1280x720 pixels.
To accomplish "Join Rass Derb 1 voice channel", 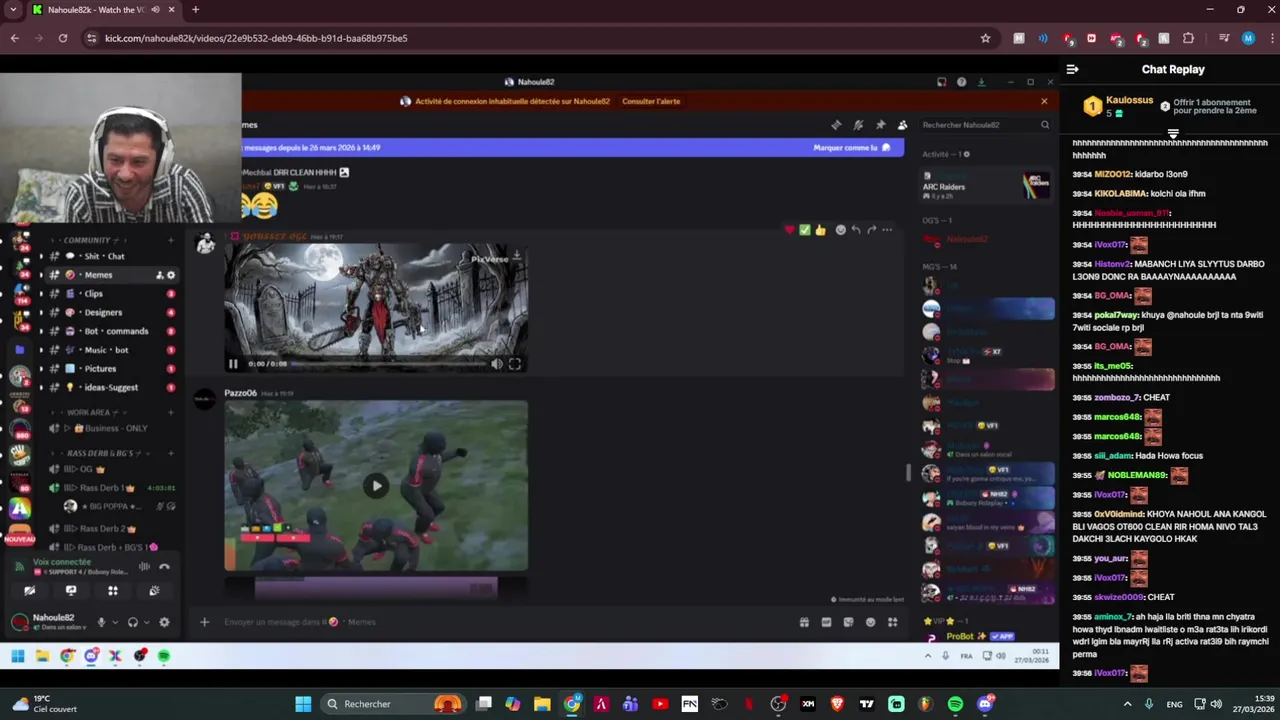I will (x=100, y=488).
